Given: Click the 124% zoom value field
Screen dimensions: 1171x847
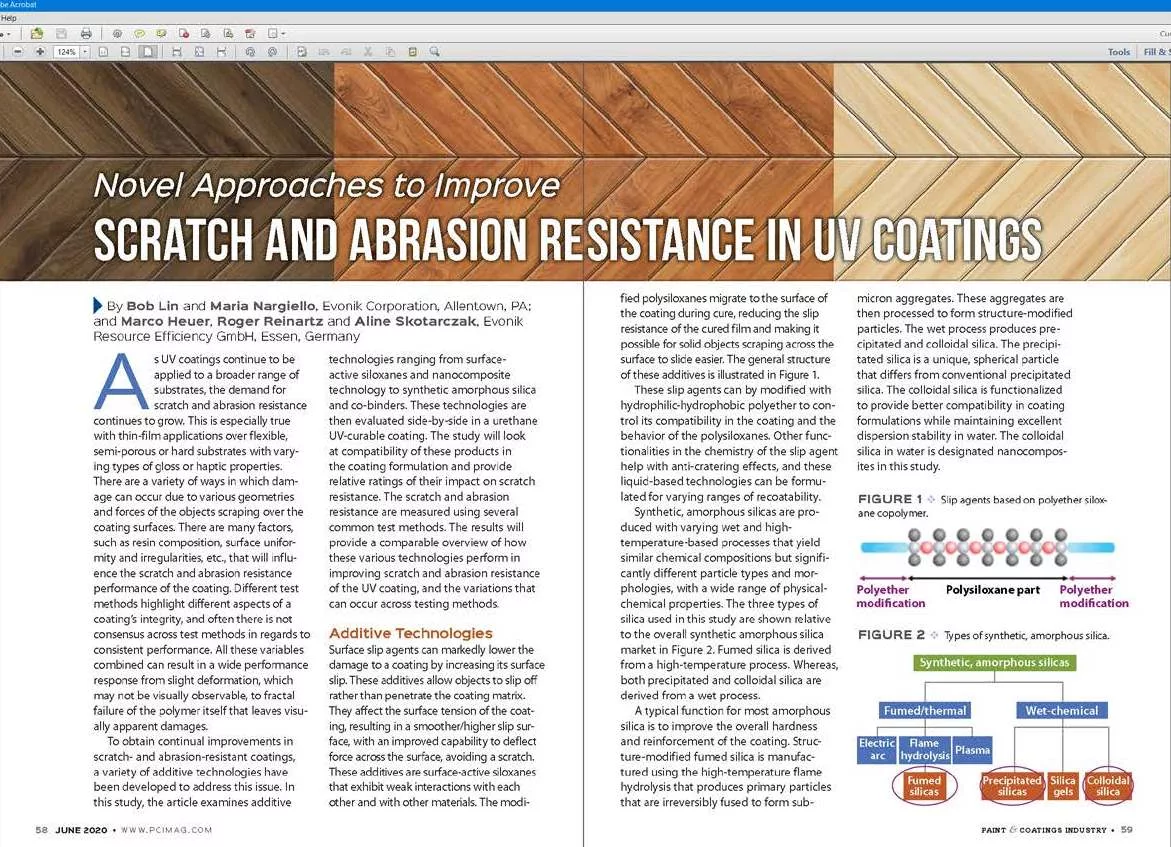Looking at the screenshot, I should 66,51.
